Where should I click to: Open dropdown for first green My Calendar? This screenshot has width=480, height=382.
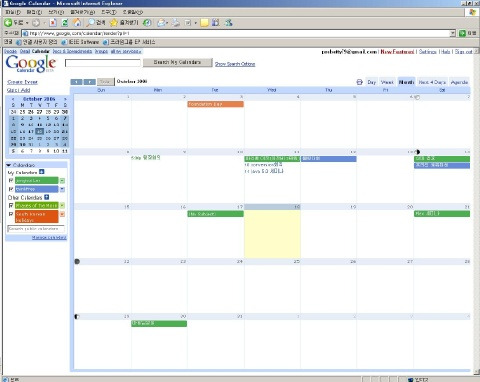tap(62, 181)
